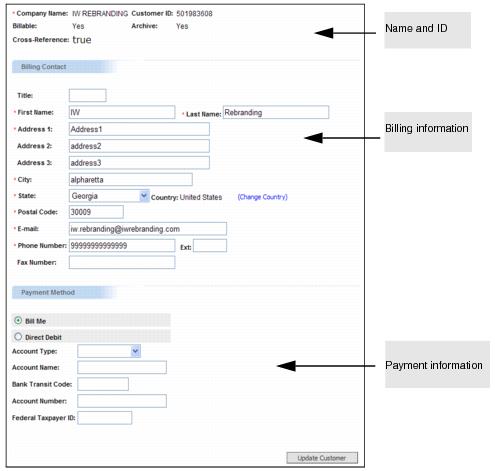Screen dimensions: 495x471
Task: Click the Account Name field
Action: click(122, 367)
